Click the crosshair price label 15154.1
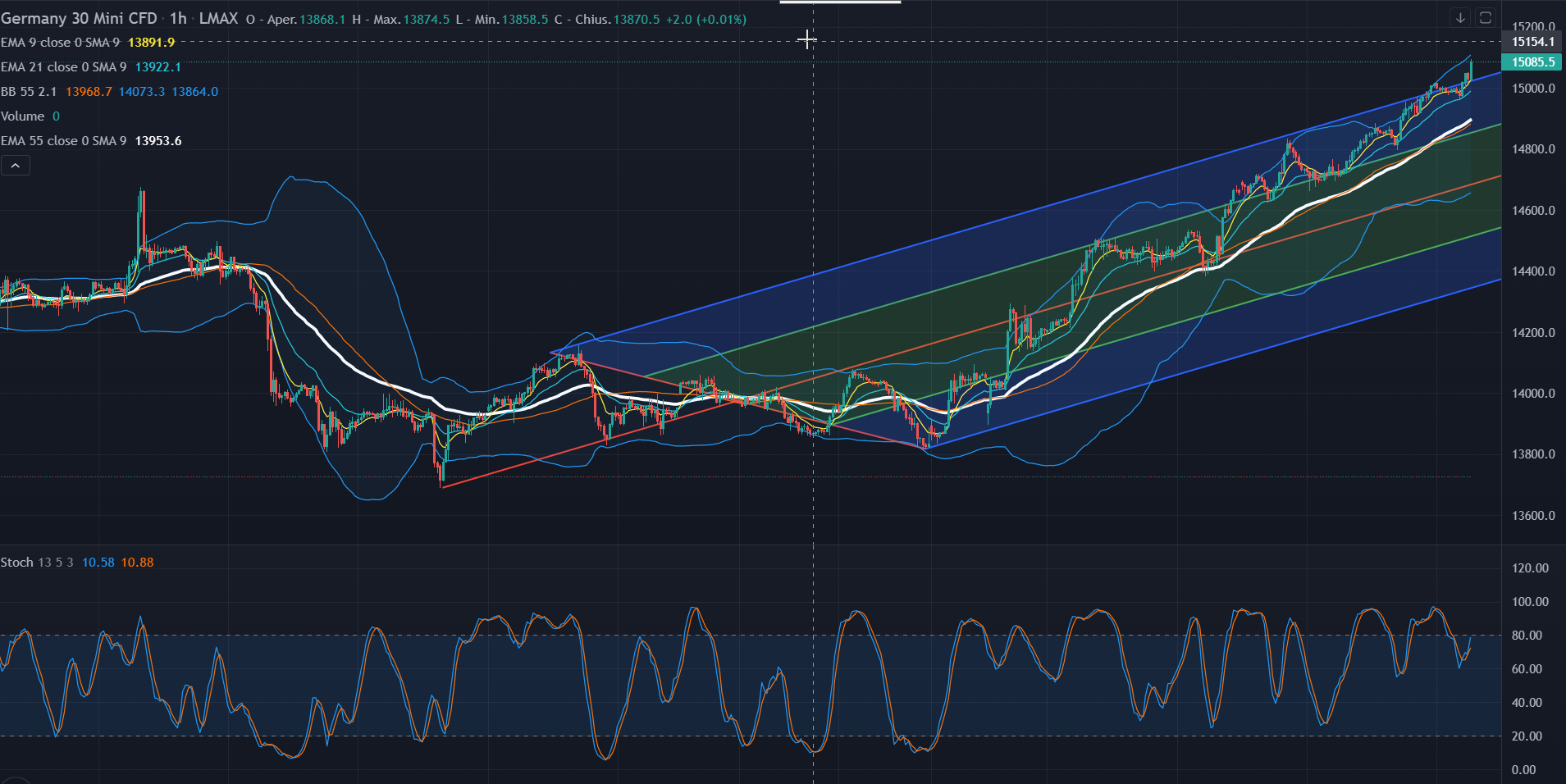 [1533, 42]
